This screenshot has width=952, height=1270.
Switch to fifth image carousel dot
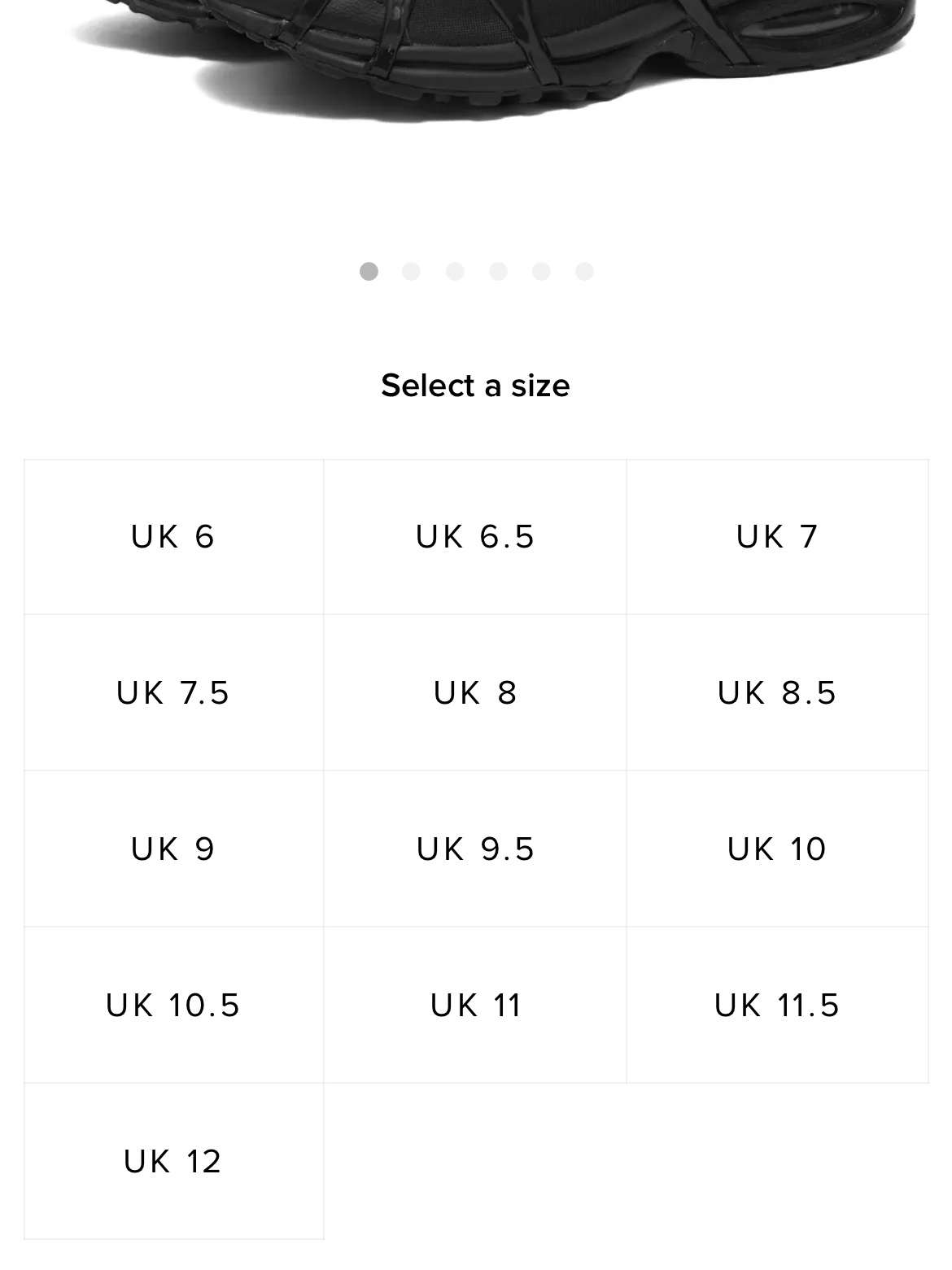(x=541, y=271)
